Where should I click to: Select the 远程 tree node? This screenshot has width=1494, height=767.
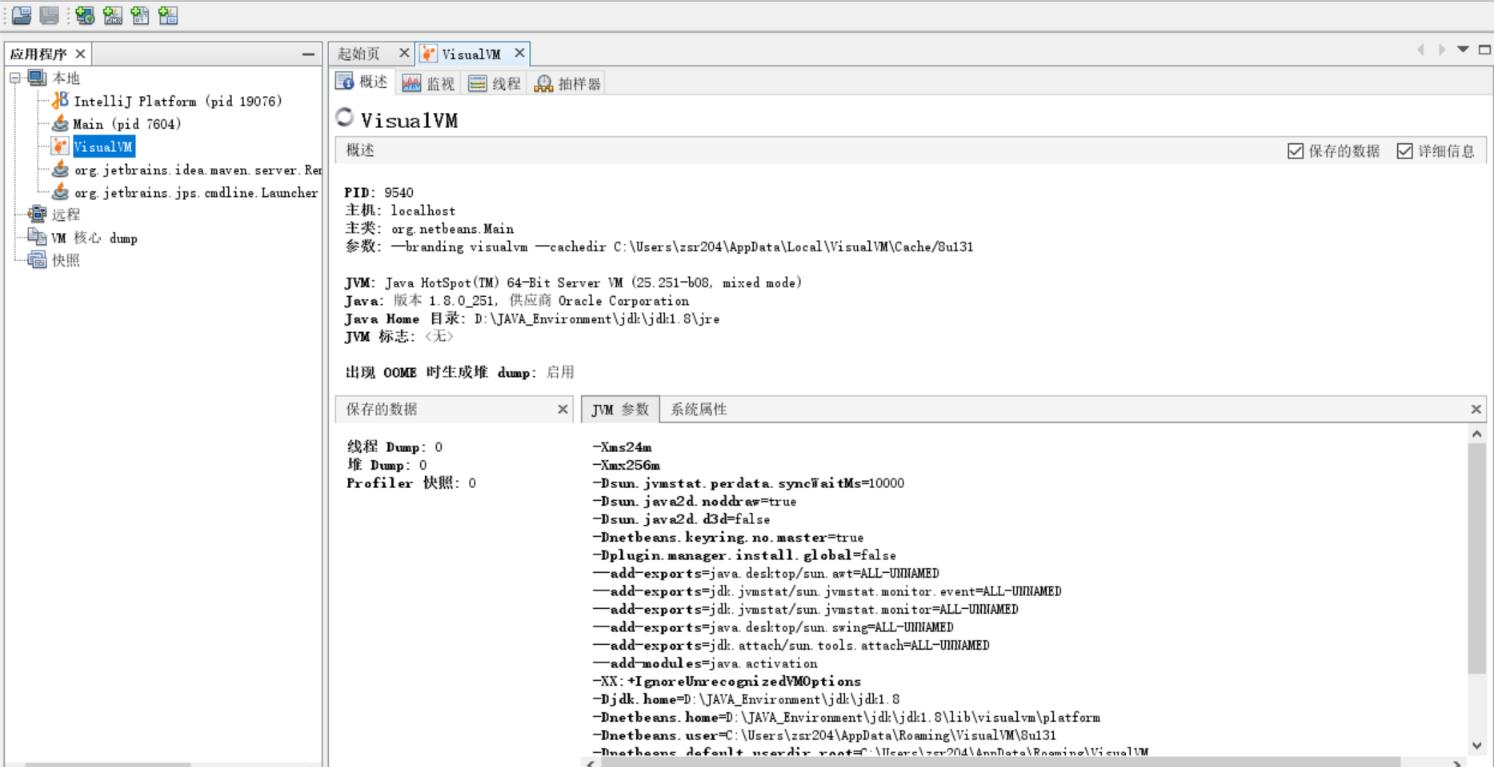(65, 214)
